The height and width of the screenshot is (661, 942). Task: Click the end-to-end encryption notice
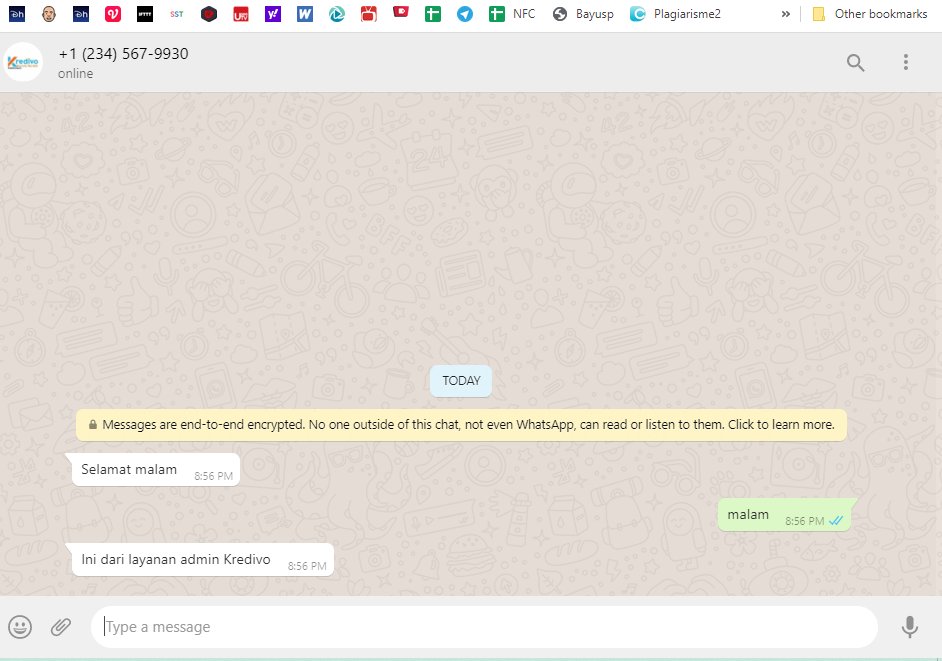tap(461, 425)
